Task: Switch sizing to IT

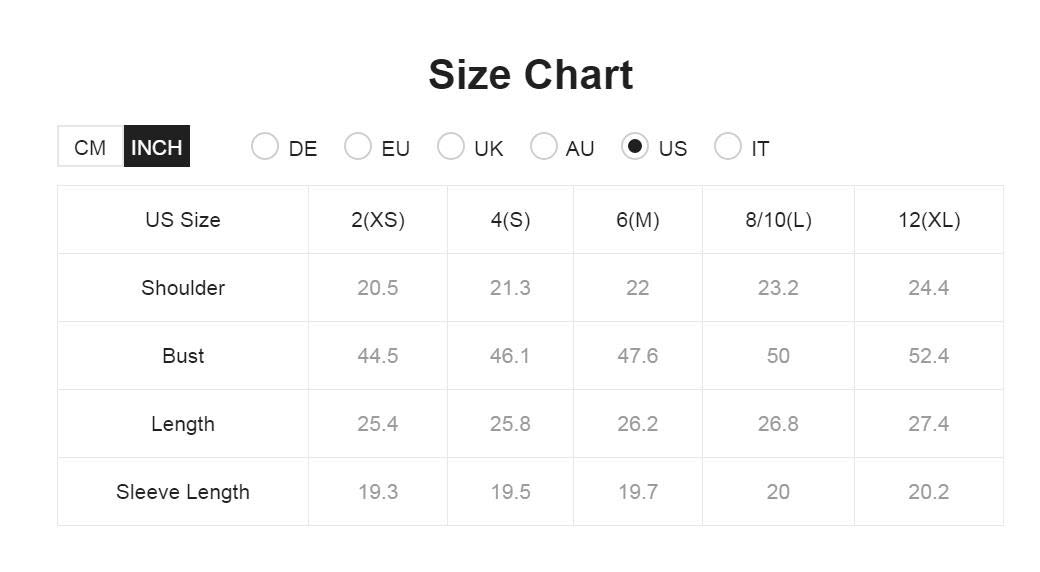Action: click(x=728, y=147)
